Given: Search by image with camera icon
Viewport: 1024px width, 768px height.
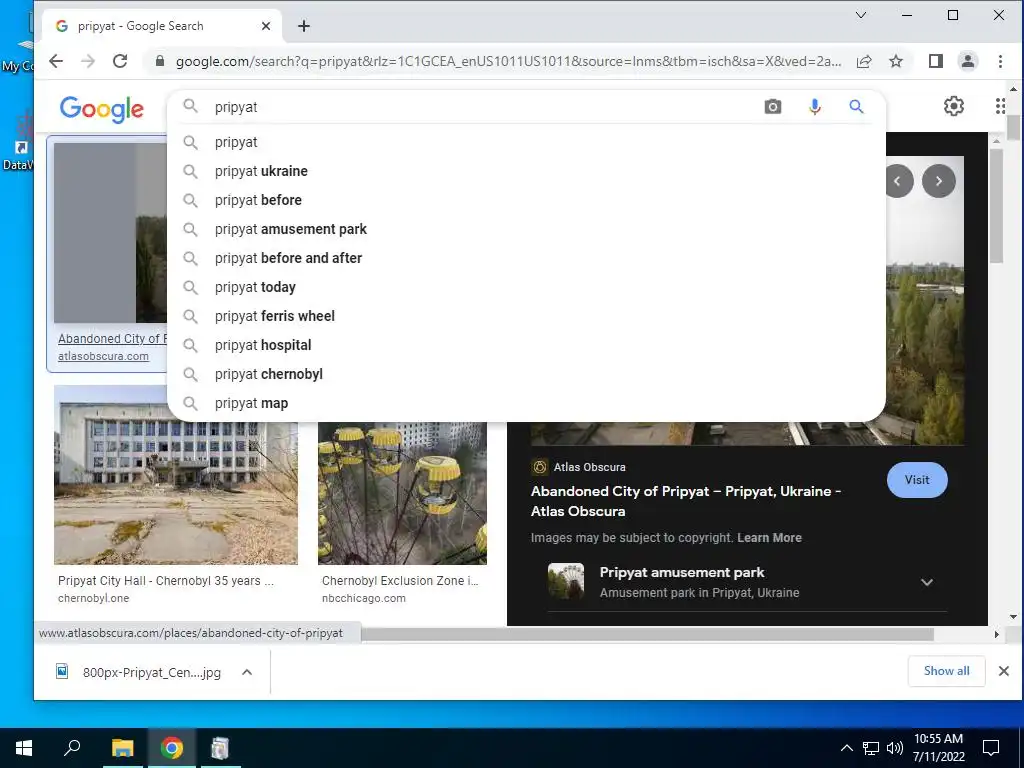Looking at the screenshot, I should pos(773,106).
